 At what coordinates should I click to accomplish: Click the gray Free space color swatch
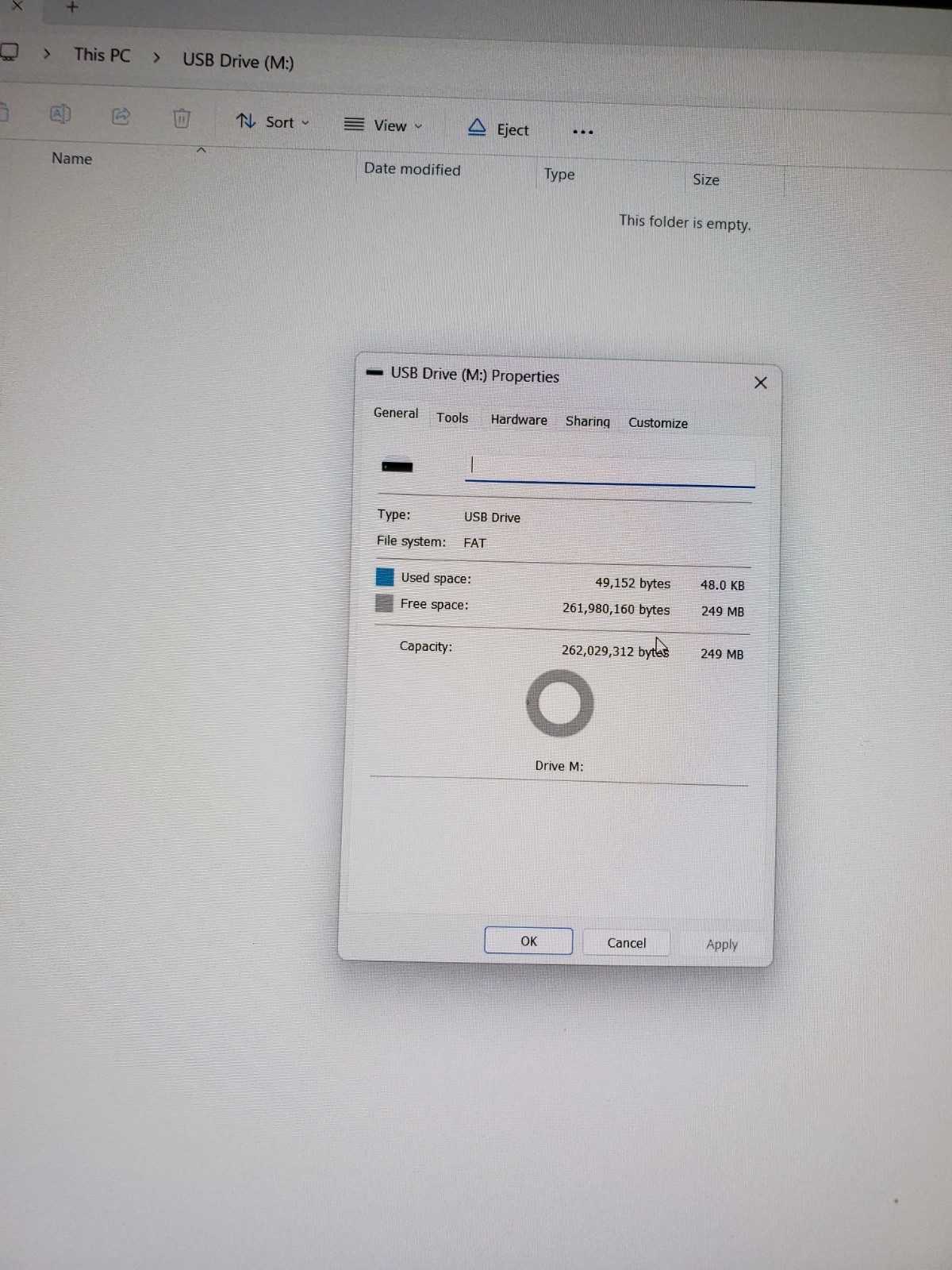(384, 603)
